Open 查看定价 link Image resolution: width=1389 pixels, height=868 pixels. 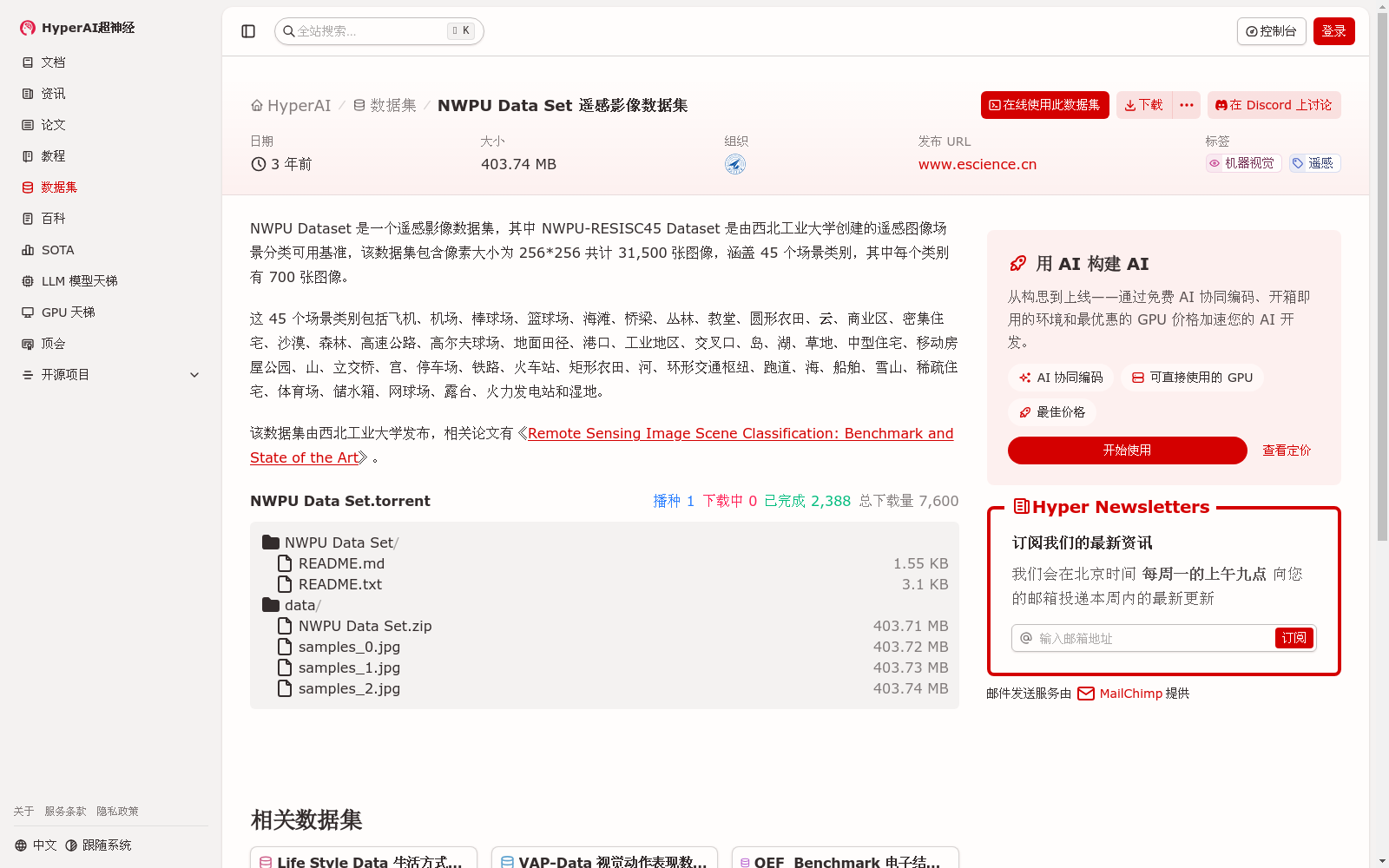[x=1287, y=450]
